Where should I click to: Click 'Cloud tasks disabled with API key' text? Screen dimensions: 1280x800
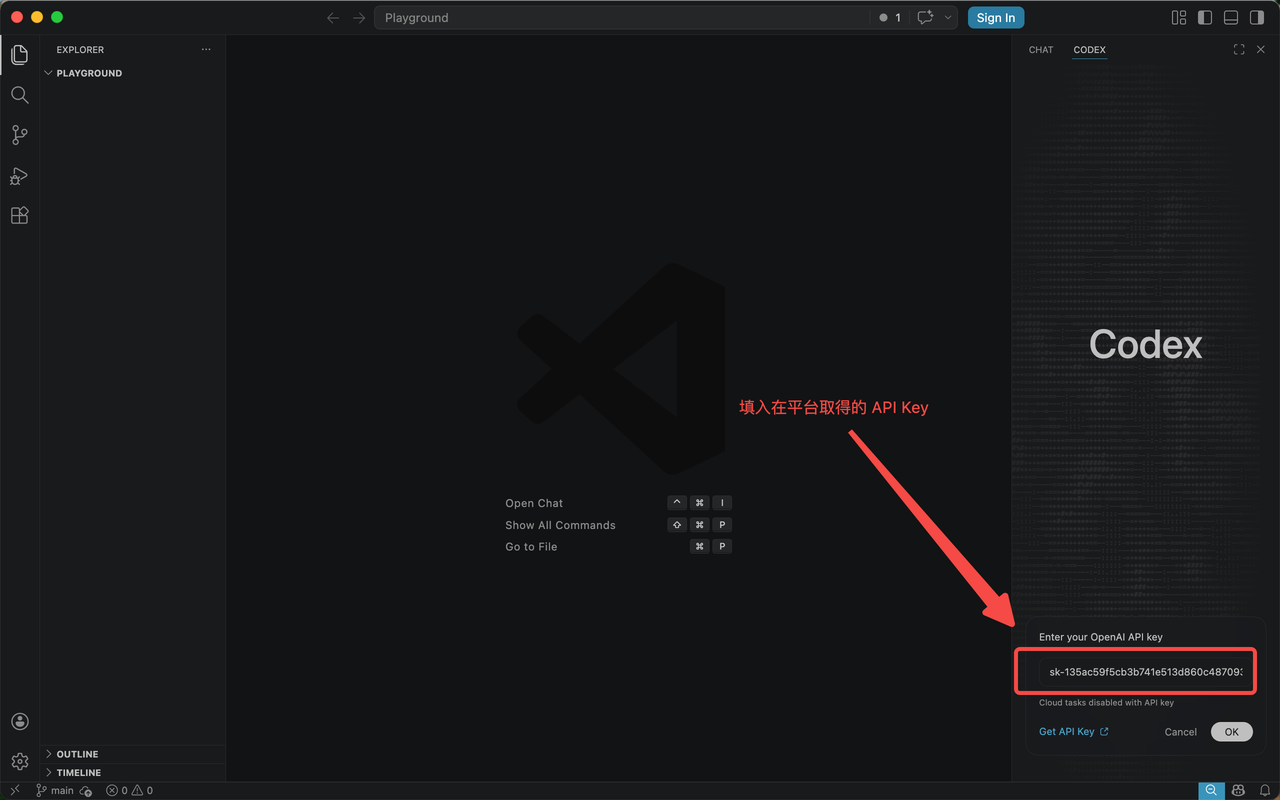1106,703
